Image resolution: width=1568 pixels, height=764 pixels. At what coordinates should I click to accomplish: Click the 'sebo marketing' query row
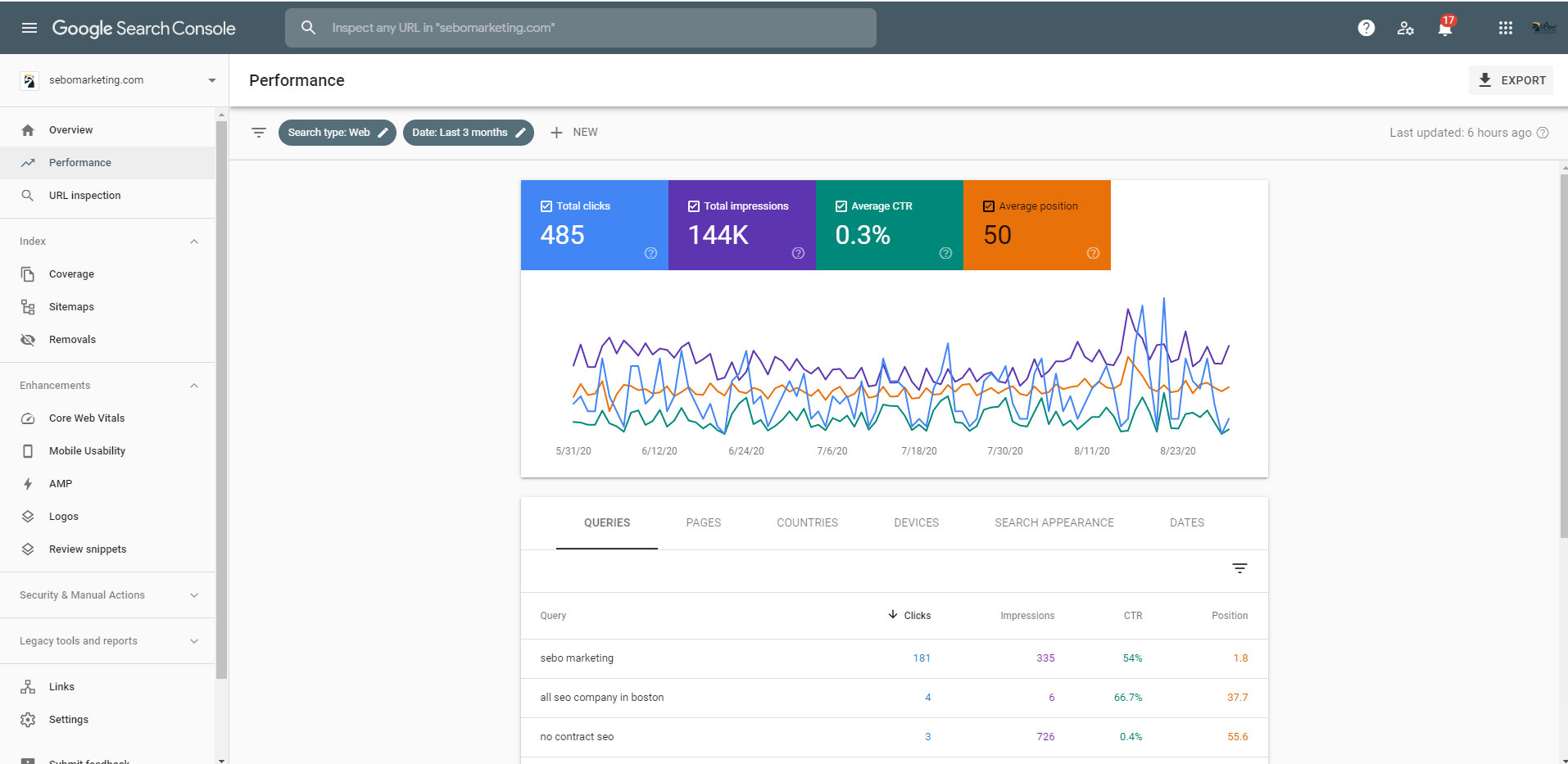pyautogui.click(x=895, y=658)
